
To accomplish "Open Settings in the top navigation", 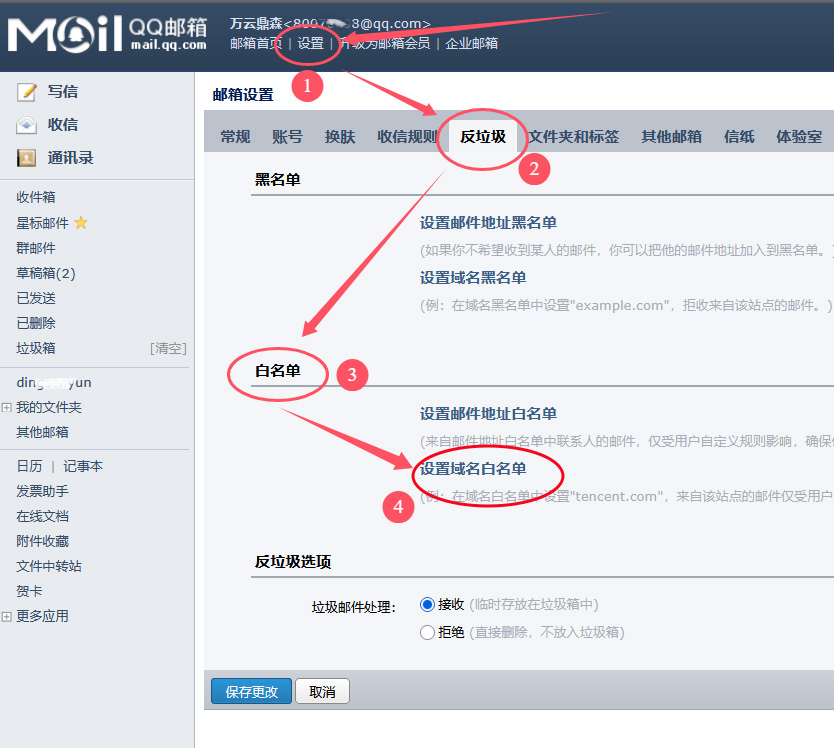I will click(x=310, y=43).
